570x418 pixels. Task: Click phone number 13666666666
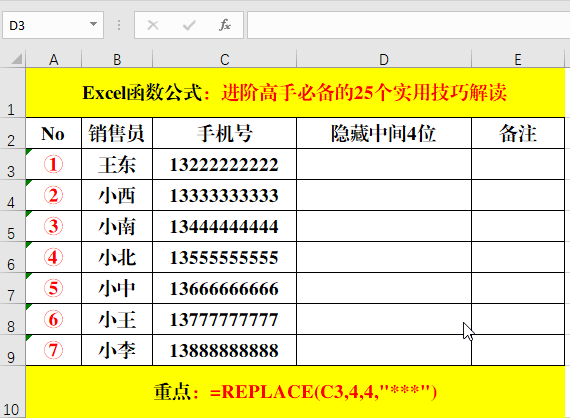pyautogui.click(x=225, y=288)
